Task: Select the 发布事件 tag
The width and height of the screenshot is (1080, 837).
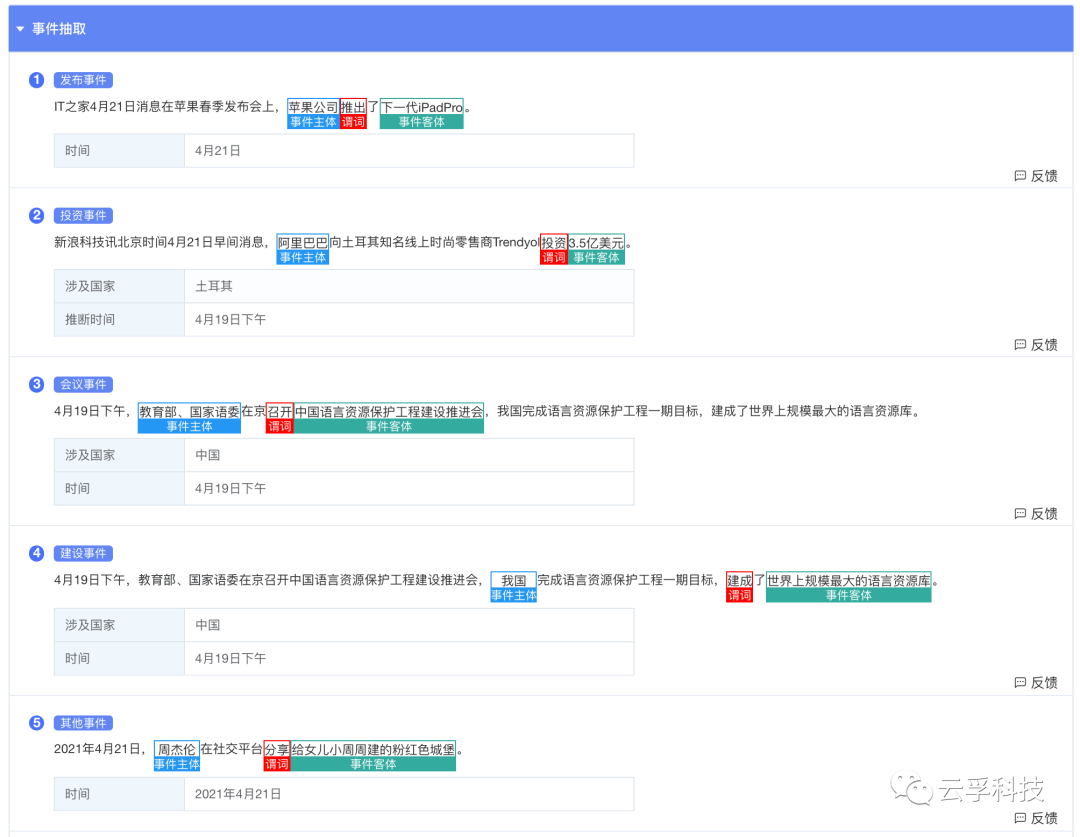Action: click(x=83, y=80)
